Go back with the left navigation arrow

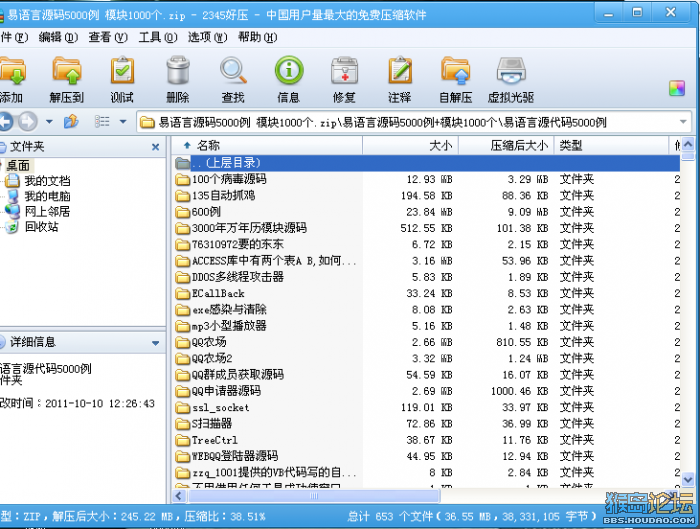coord(5,121)
